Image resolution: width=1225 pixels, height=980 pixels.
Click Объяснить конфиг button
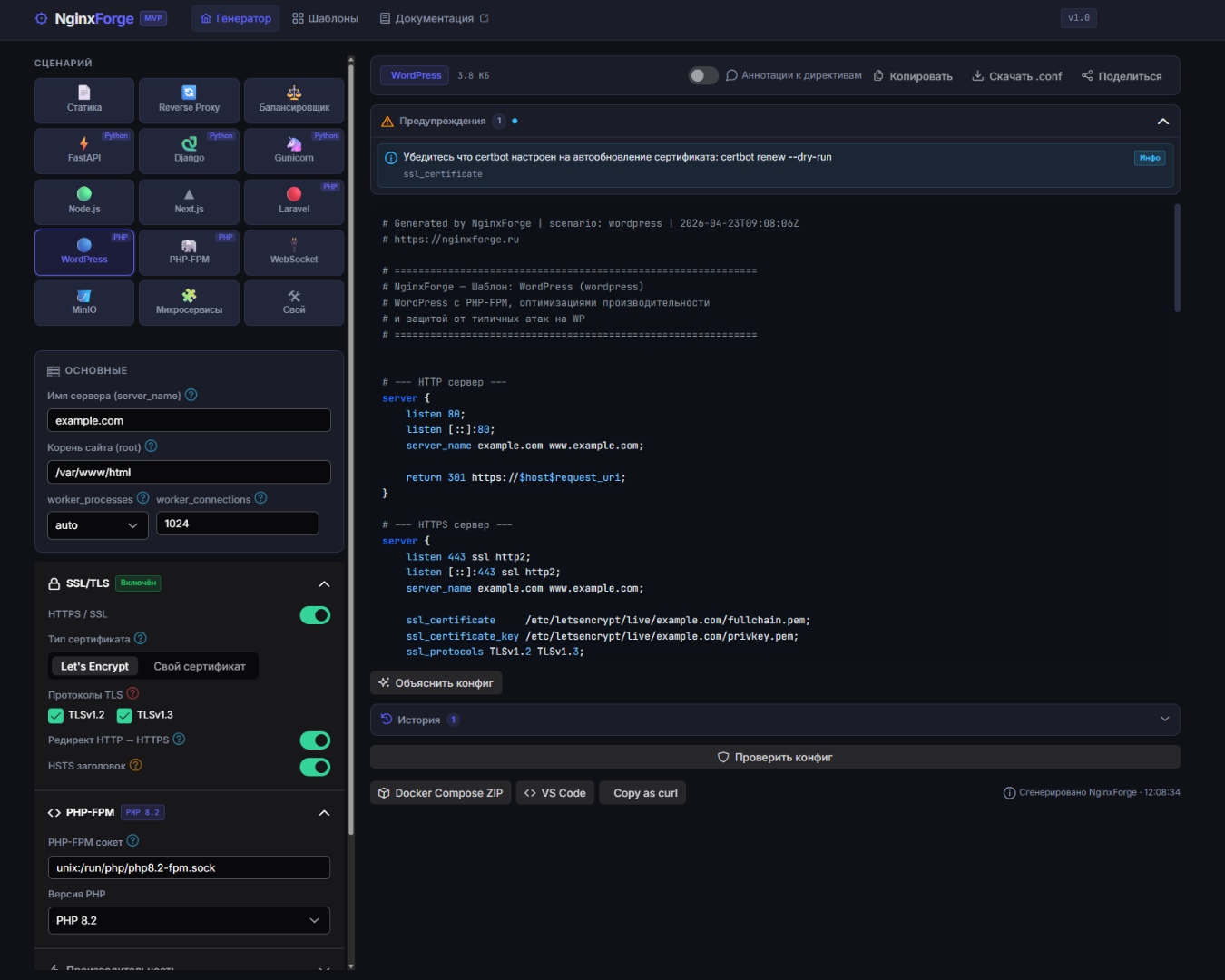(436, 682)
